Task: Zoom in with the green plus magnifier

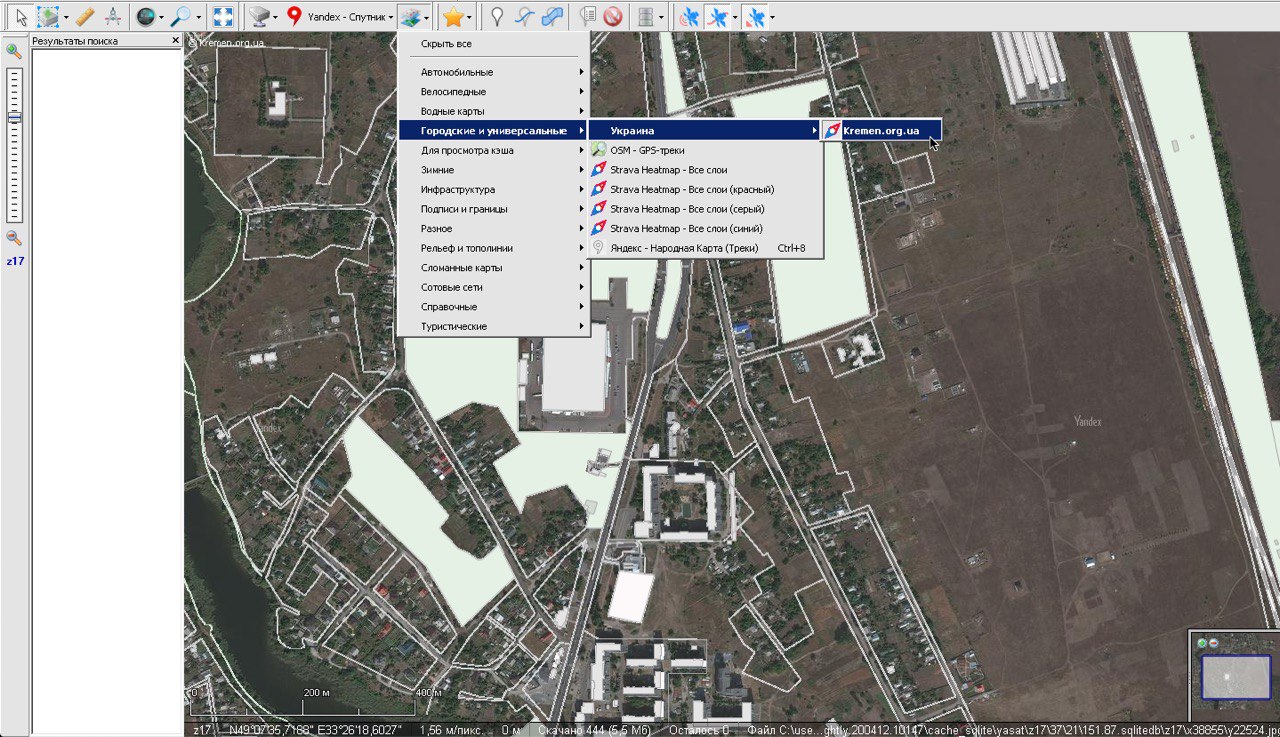Action: [14, 50]
